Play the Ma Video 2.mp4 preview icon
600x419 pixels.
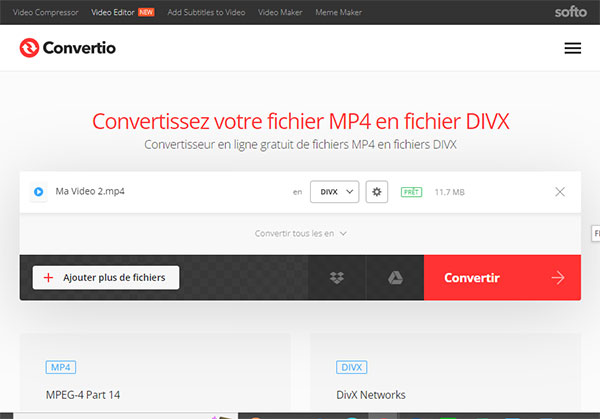click(x=38, y=192)
